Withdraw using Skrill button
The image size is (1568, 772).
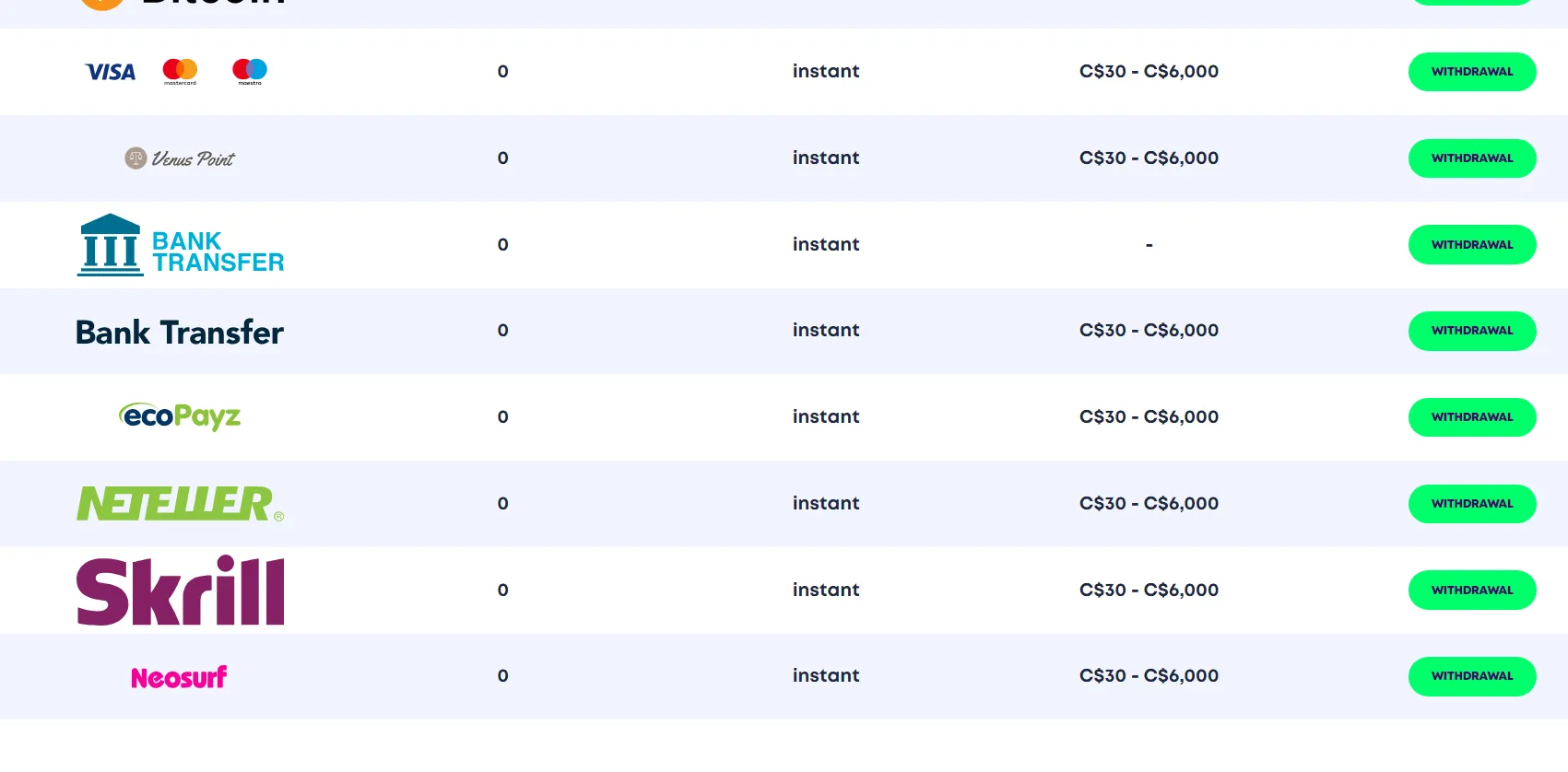tap(1471, 591)
